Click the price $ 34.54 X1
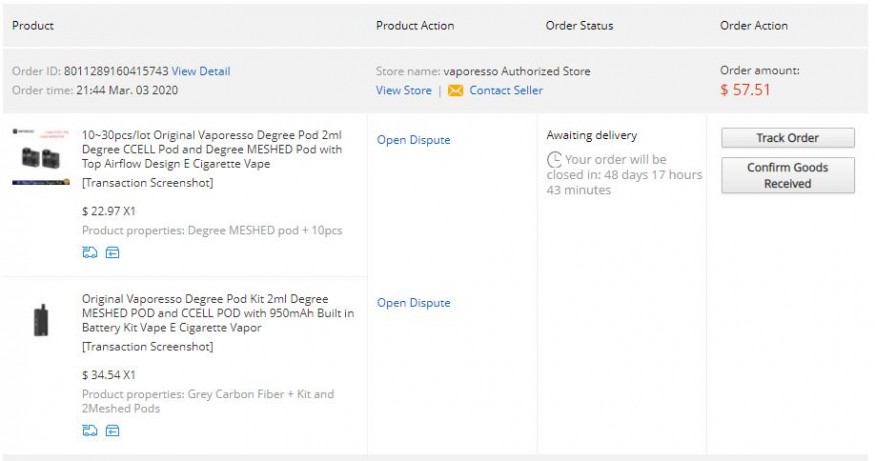The image size is (875, 461). point(108,375)
